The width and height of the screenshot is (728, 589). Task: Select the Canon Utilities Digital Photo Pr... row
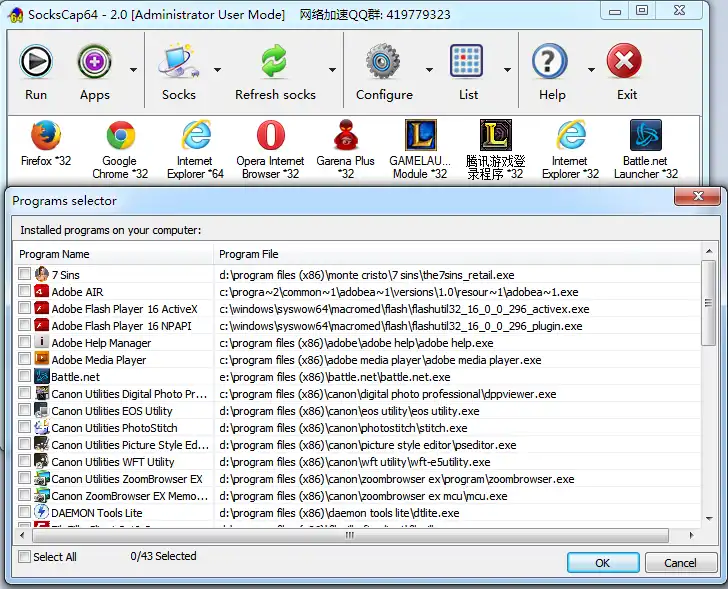click(357, 394)
